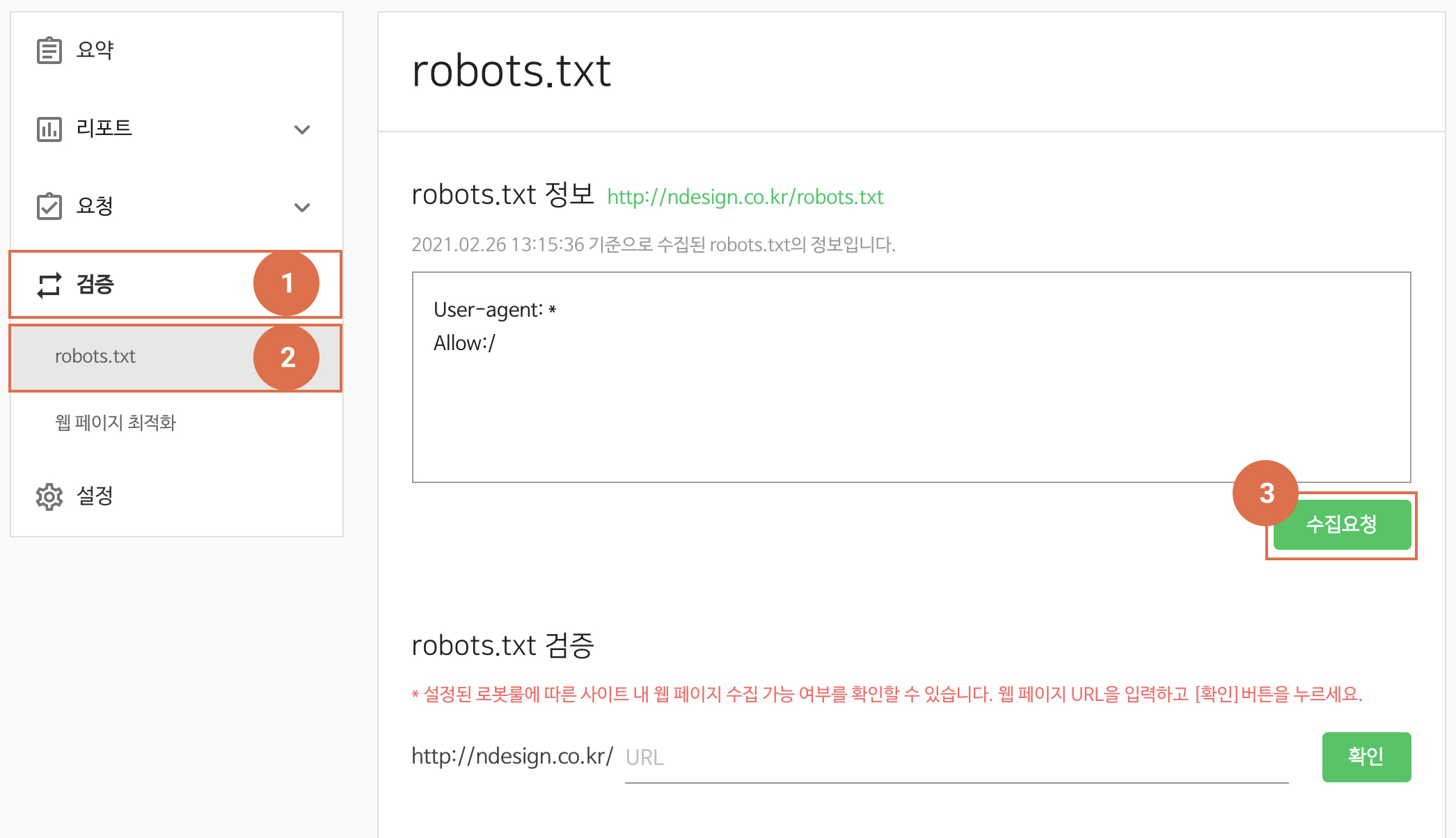
Task: Expand the 요청 chevron arrow
Action: [302, 207]
